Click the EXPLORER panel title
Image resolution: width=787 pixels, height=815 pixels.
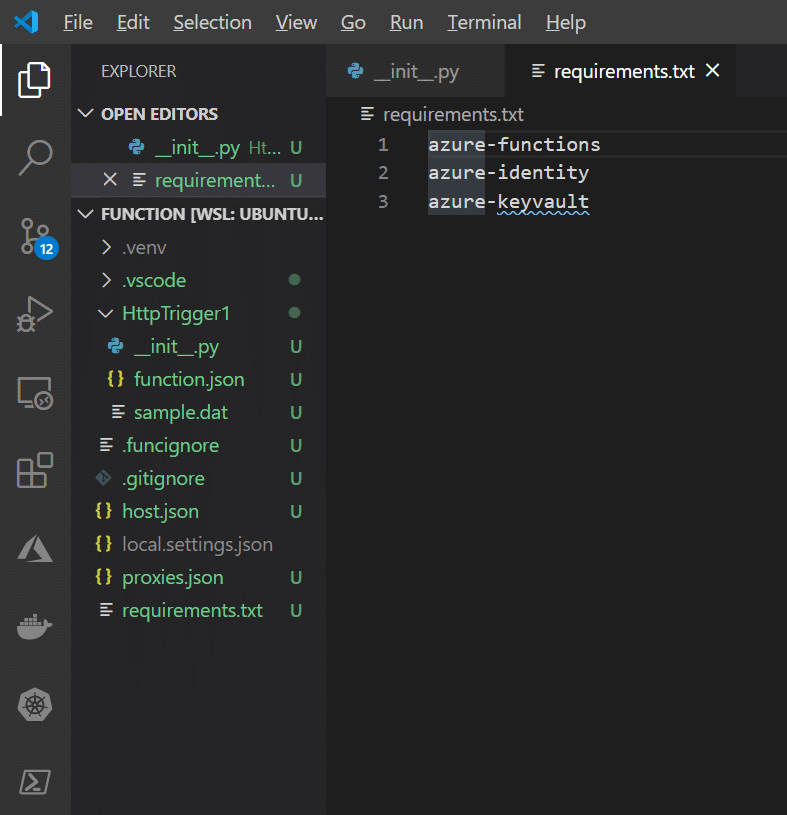[139, 71]
